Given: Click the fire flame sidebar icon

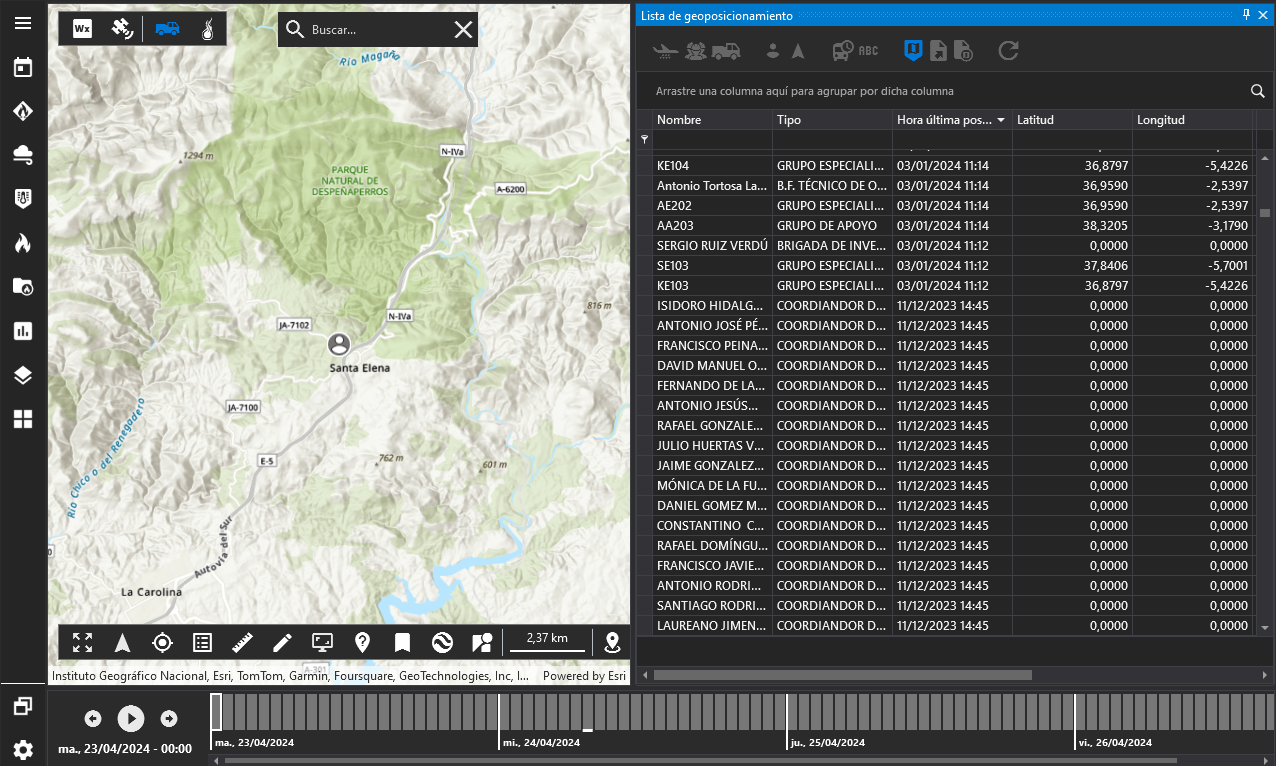Looking at the screenshot, I should [x=23, y=243].
